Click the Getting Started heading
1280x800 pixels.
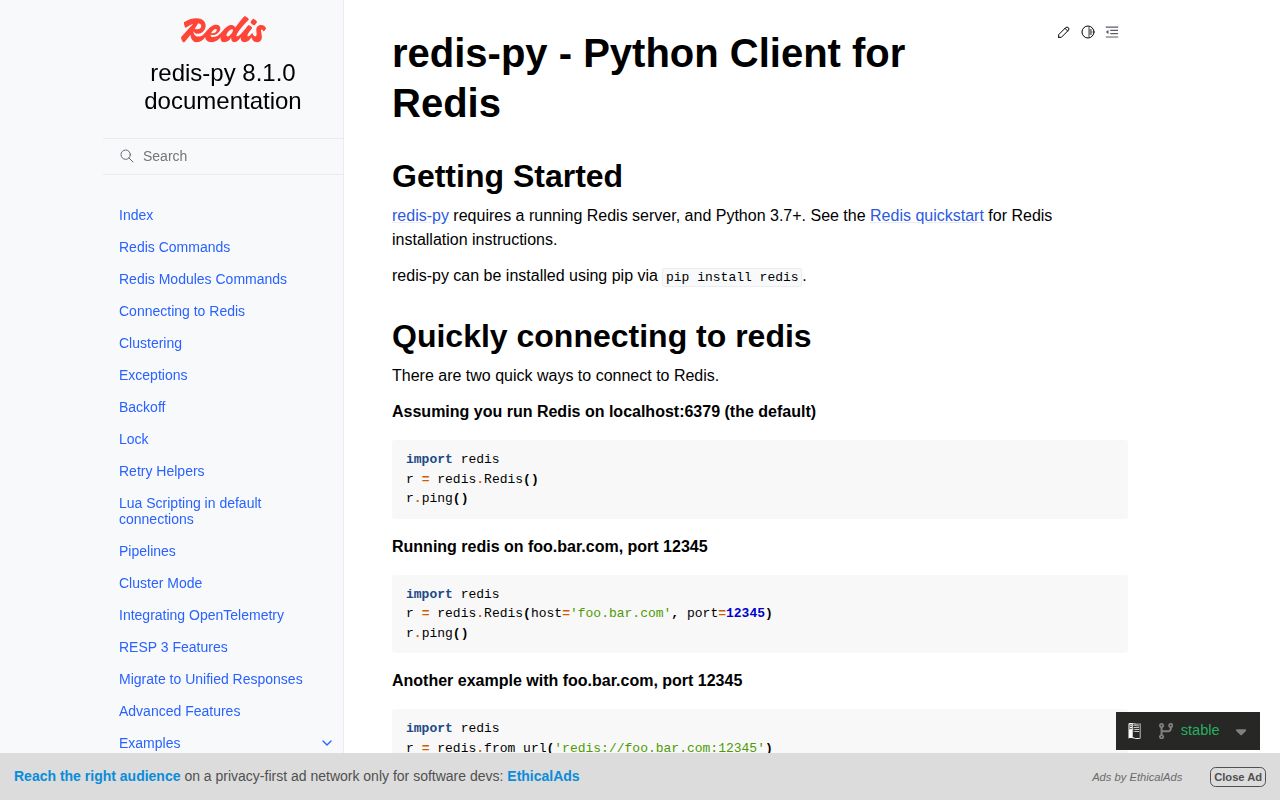(x=507, y=176)
